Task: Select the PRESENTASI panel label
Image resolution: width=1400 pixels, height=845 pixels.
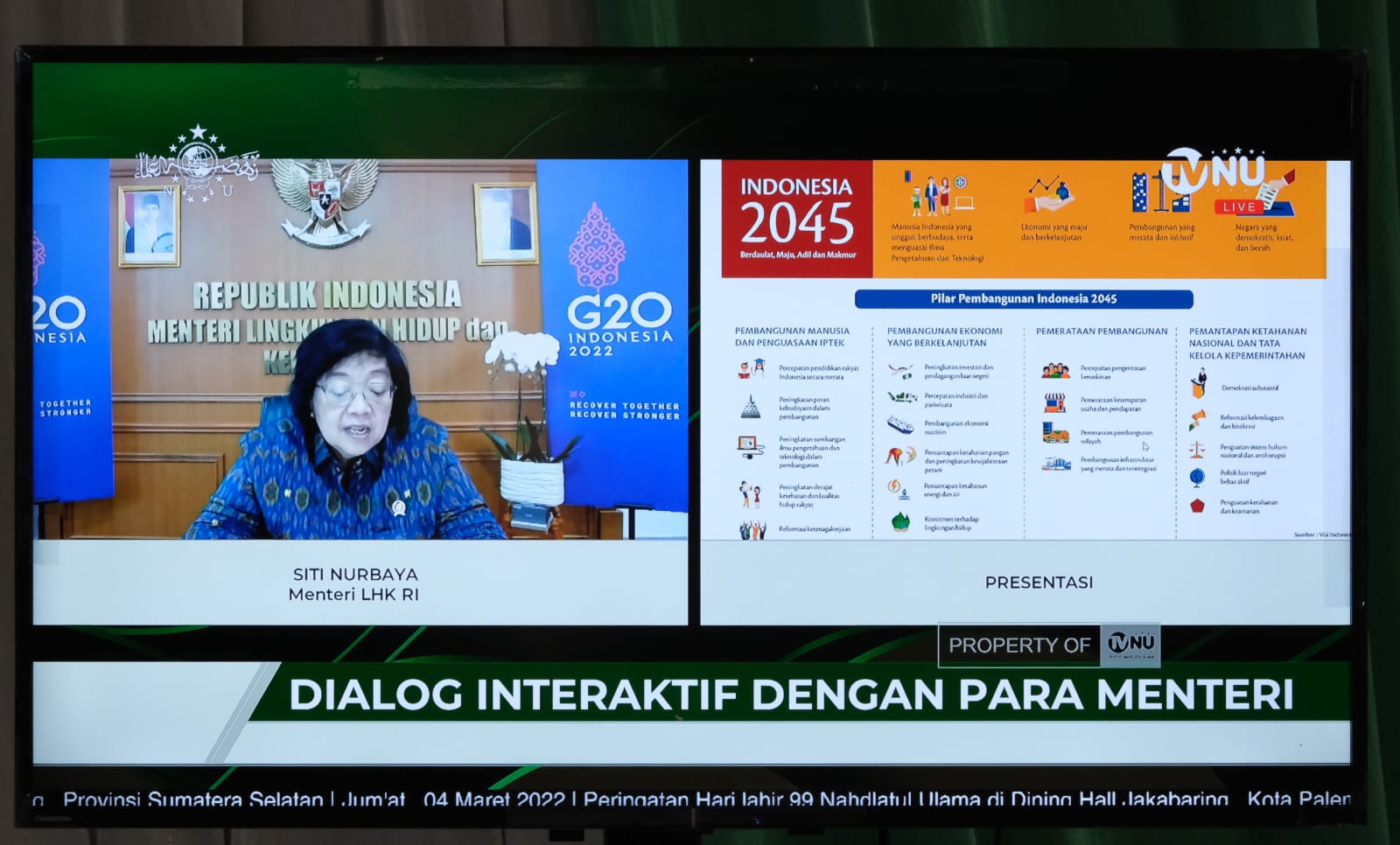Action: [x=1039, y=583]
